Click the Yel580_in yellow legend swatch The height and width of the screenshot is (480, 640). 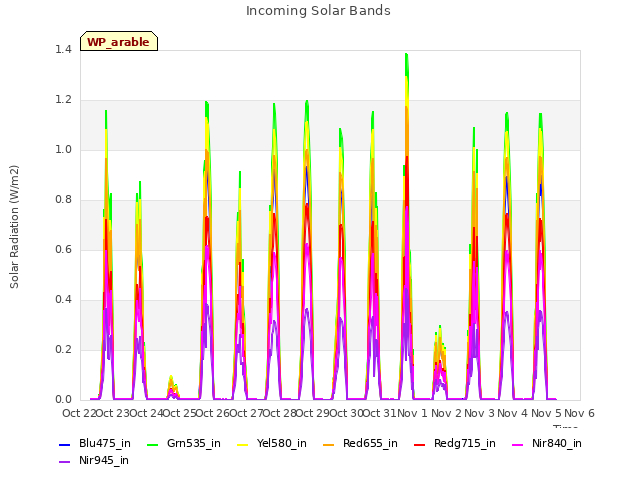click(x=242, y=444)
